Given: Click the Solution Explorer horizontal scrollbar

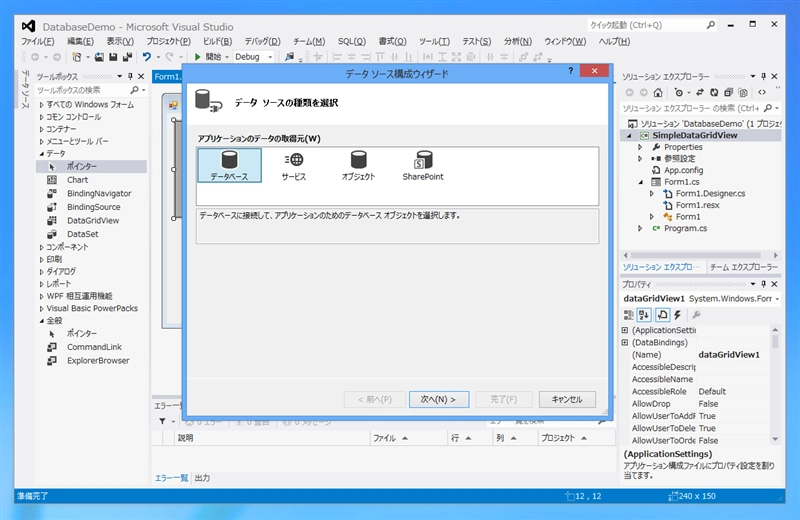Looking at the screenshot, I should click(x=700, y=255).
